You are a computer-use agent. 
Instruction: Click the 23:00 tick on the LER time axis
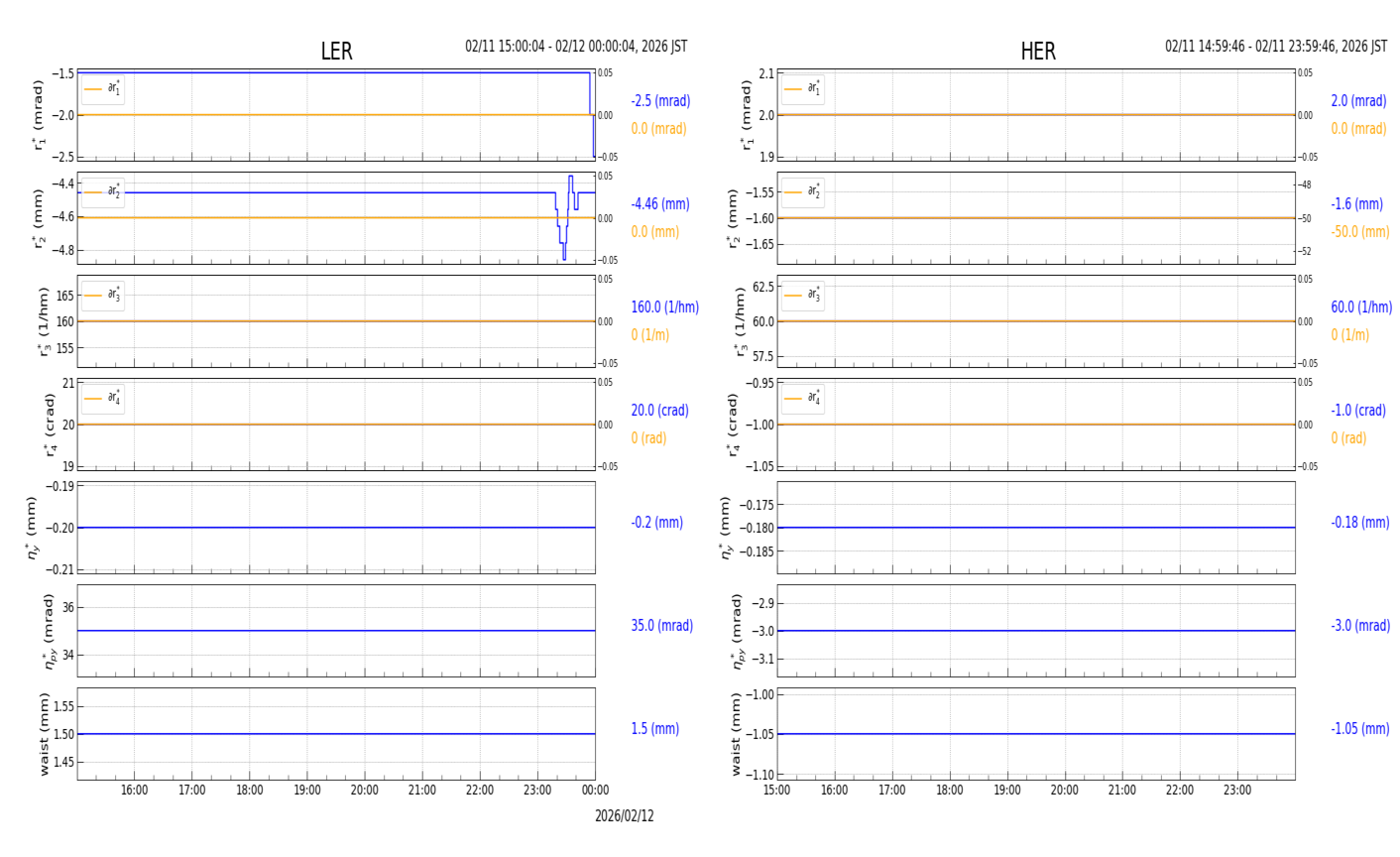(x=537, y=791)
